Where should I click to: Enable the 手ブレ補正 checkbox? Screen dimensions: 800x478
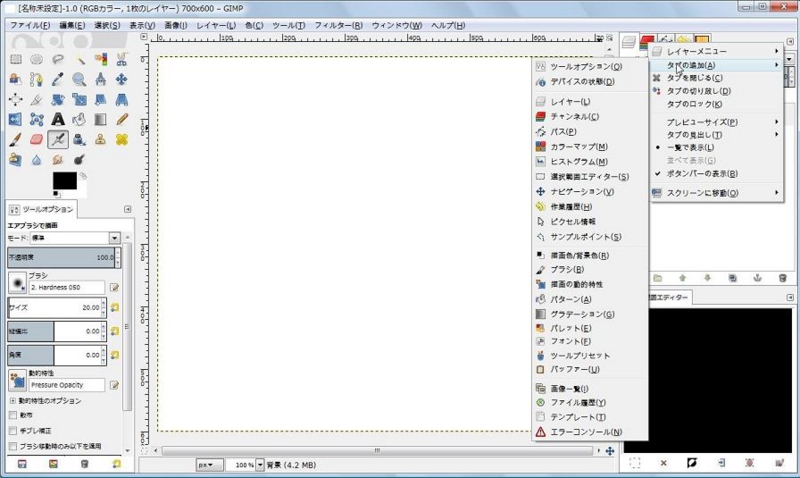pos(13,431)
